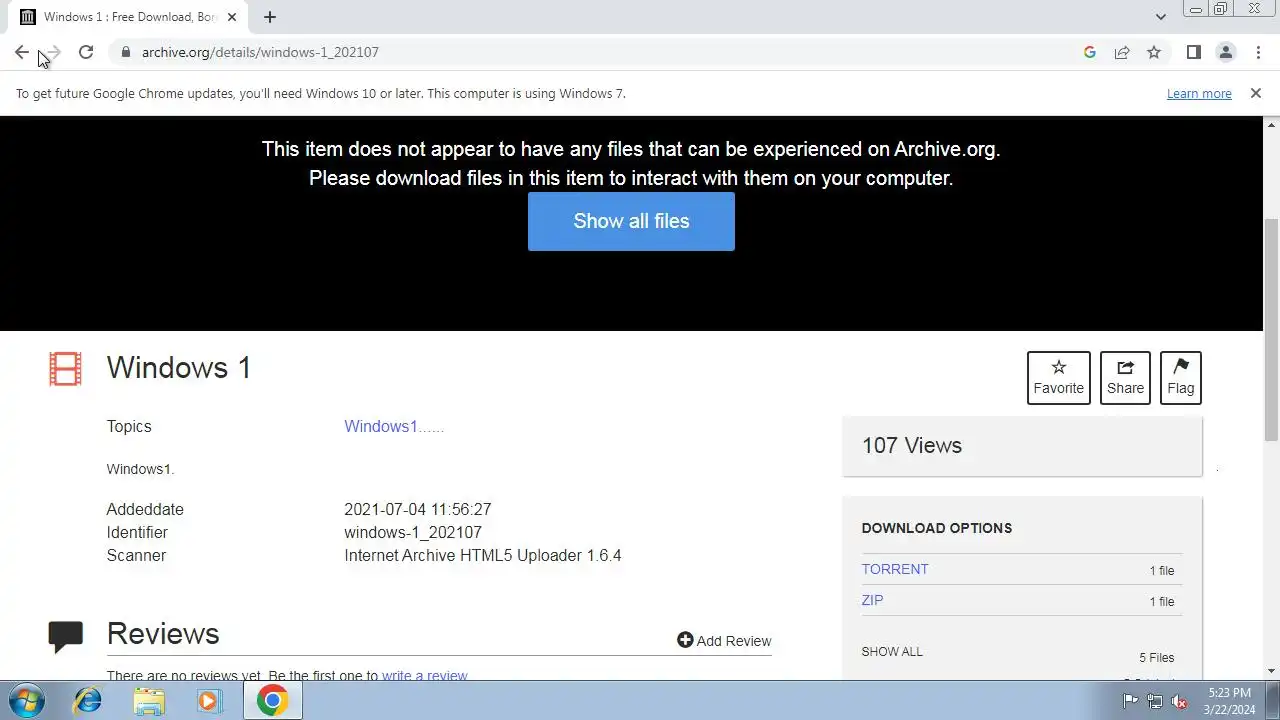Screen dimensions: 1280x720
Task: Click the scrollbar down arrow
Action: pyautogui.click(x=1271, y=672)
